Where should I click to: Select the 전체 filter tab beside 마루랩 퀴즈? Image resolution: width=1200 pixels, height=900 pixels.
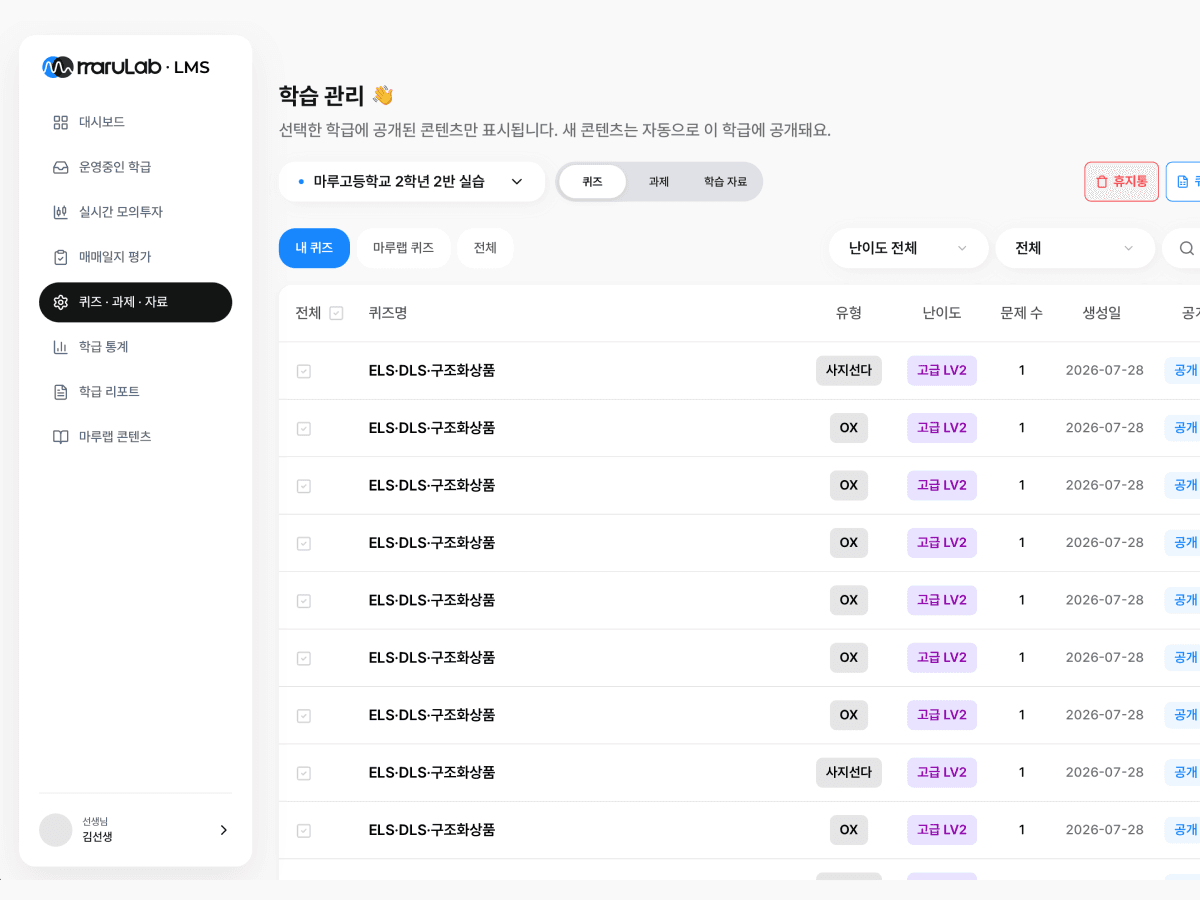pyautogui.click(x=485, y=248)
